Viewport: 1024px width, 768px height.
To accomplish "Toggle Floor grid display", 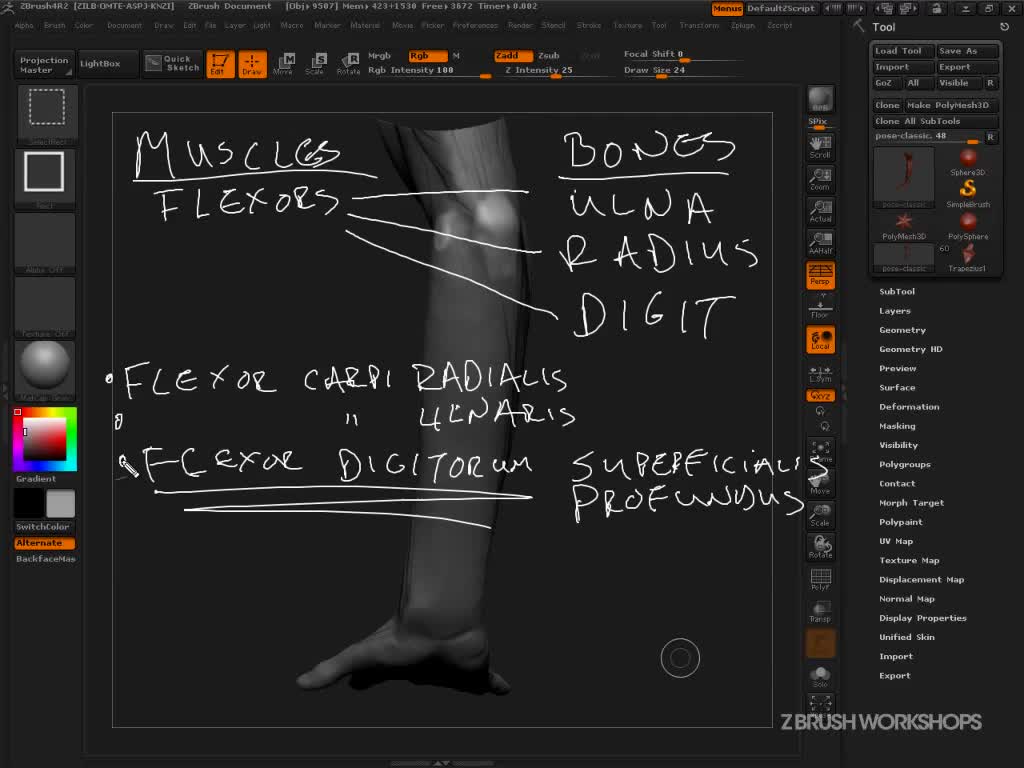I will 820,307.
